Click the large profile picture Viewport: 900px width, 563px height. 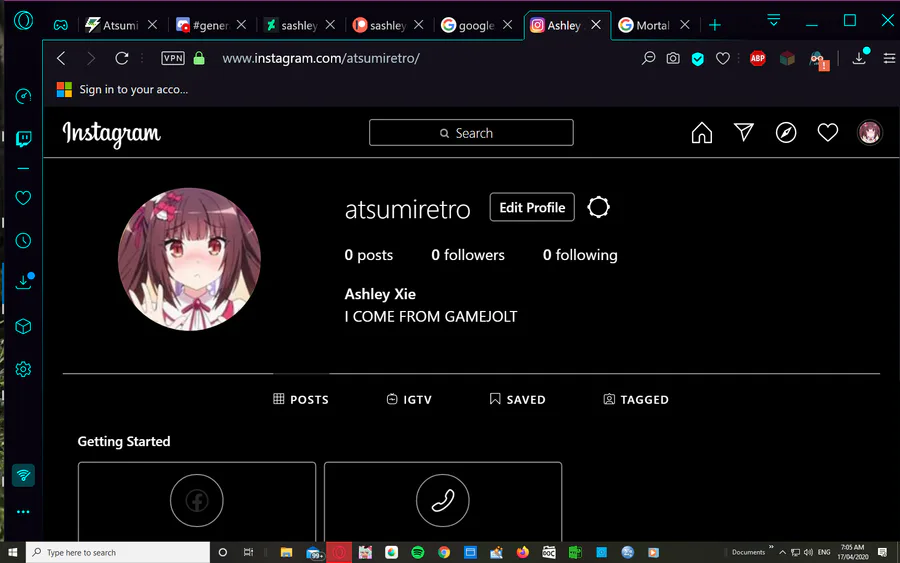pos(189,259)
